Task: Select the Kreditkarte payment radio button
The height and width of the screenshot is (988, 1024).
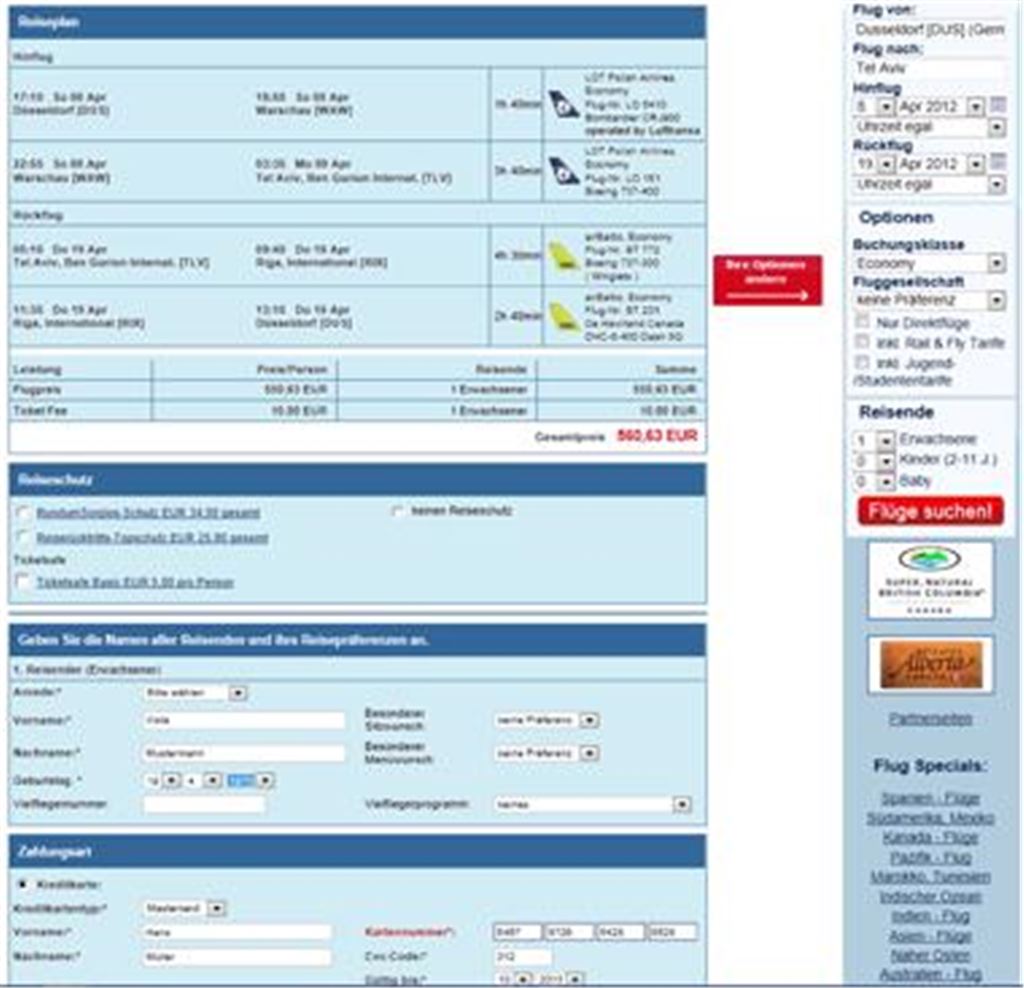Action: (x=22, y=885)
